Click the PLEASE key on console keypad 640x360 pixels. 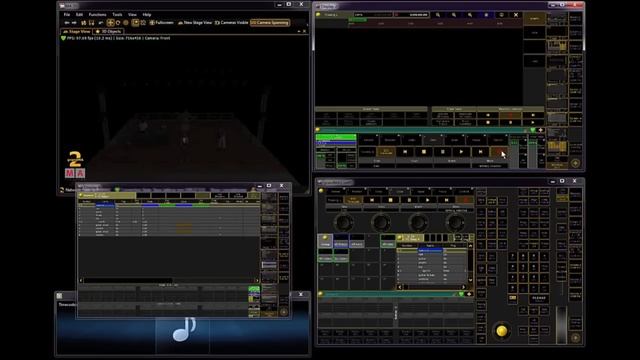pos(539,298)
